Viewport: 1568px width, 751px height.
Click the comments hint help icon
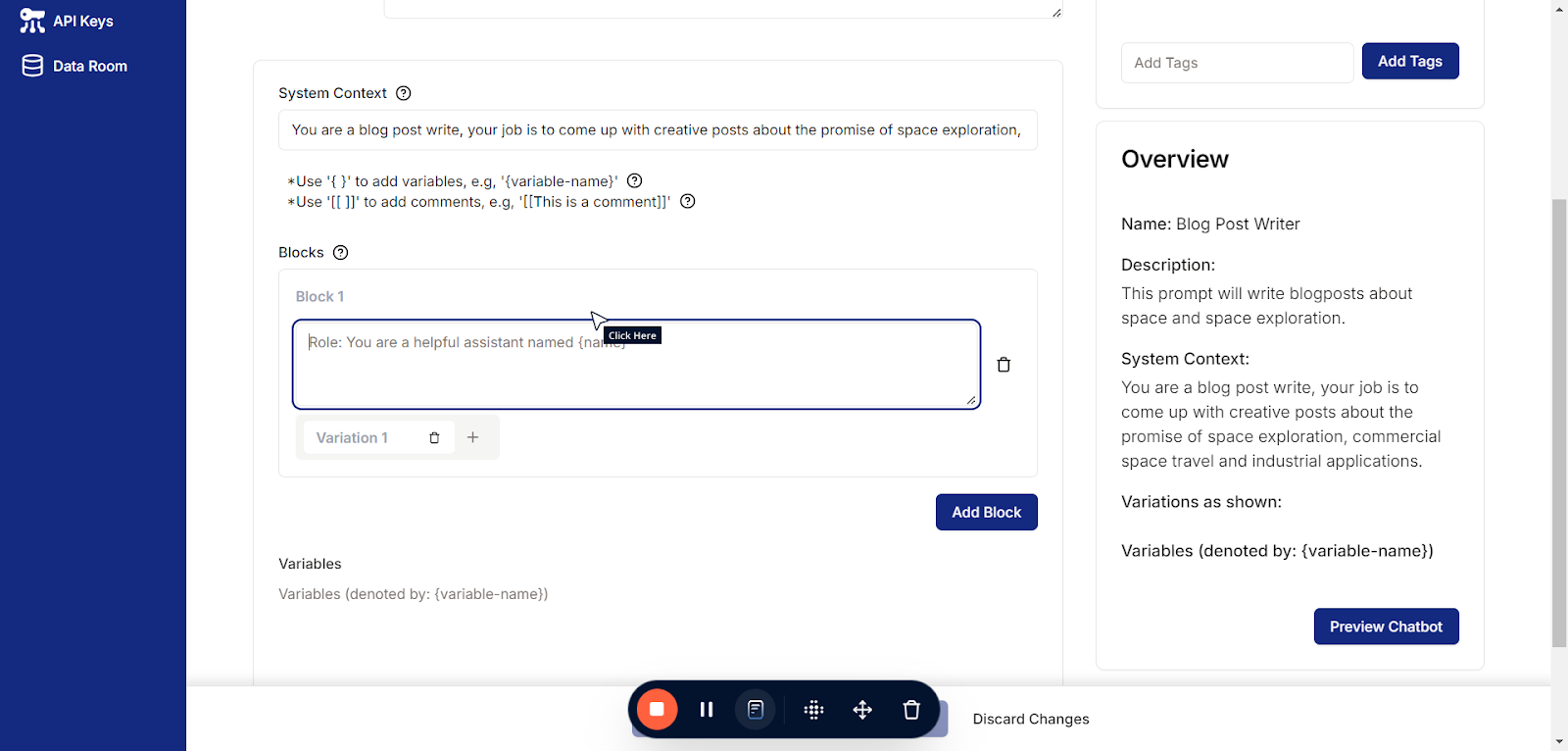click(687, 201)
